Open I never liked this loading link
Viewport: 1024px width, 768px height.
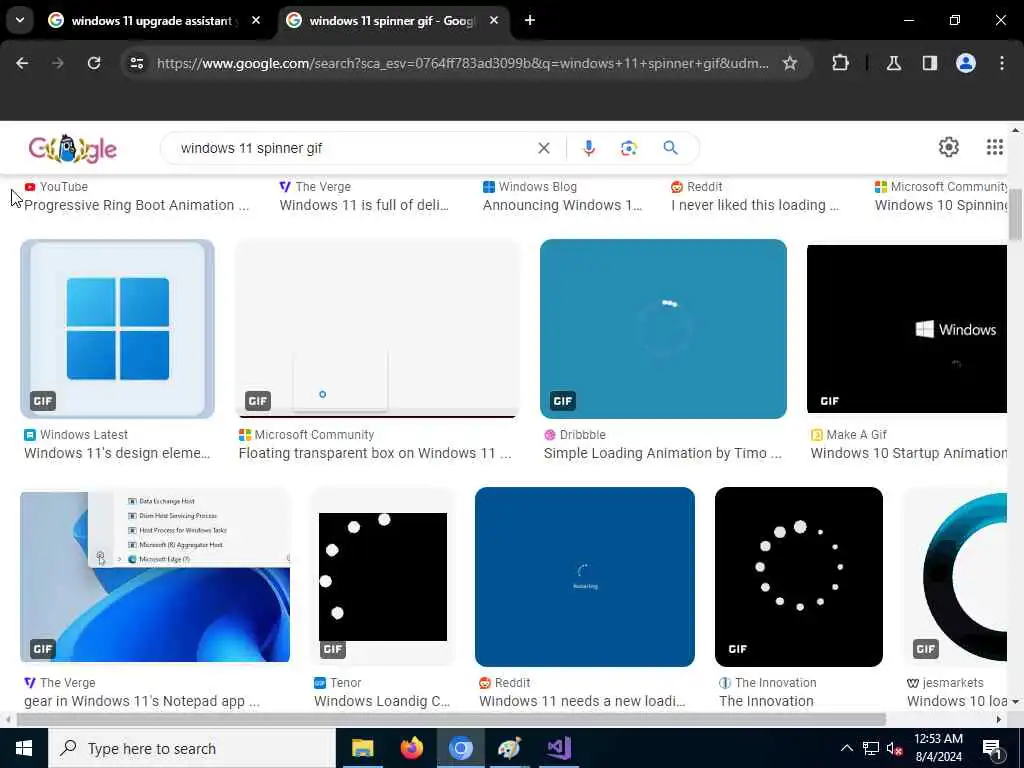(755, 205)
